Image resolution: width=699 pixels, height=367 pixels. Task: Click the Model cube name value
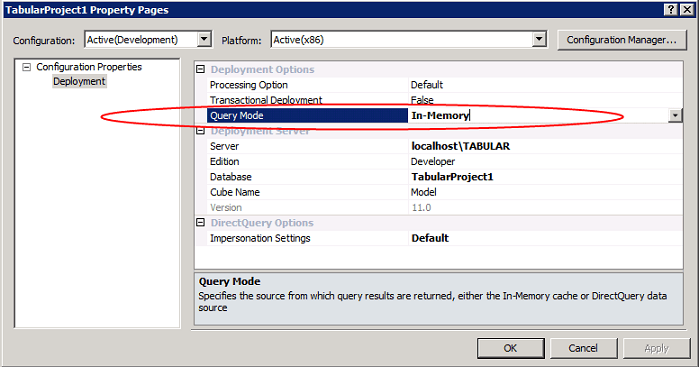(x=424, y=192)
